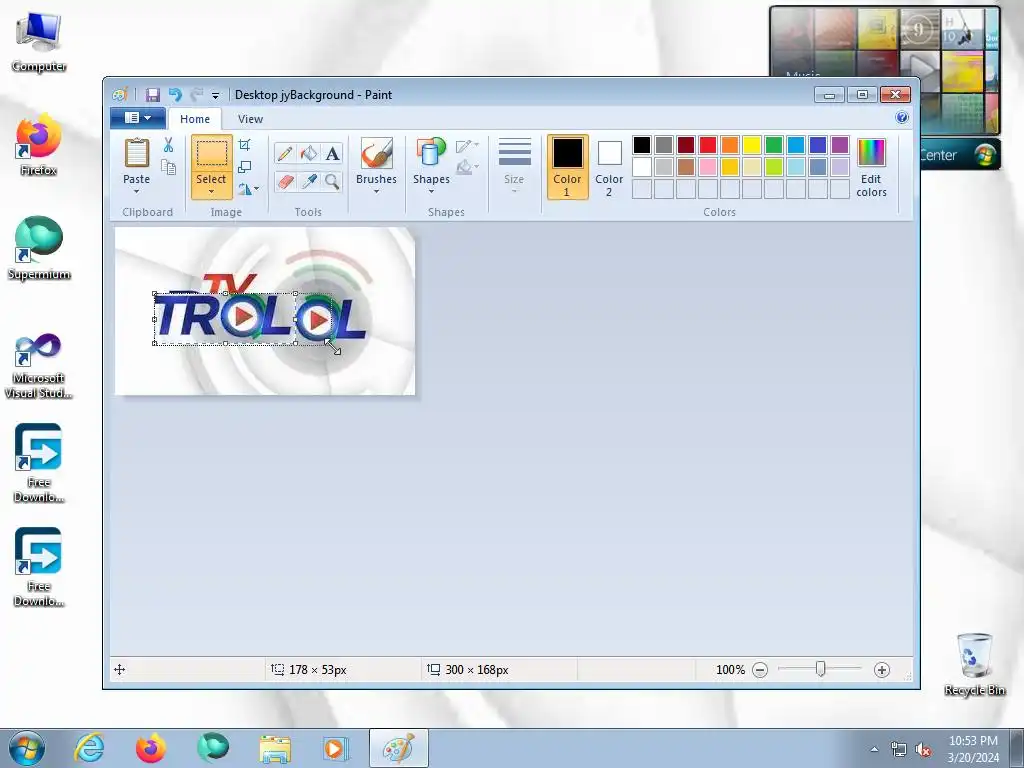1024x768 pixels.
Task: Open the Rotate or flip dropdown
Action: (248, 189)
